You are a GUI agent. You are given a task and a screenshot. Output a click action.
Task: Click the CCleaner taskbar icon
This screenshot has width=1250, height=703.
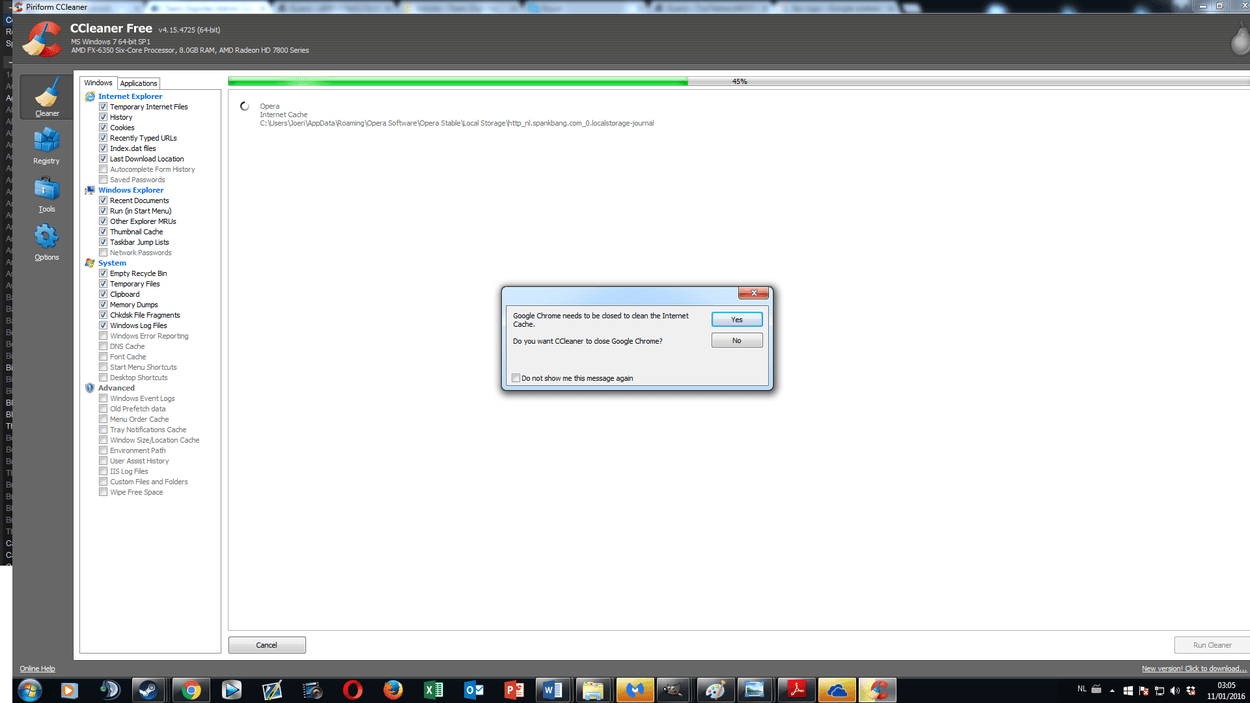tap(878, 690)
